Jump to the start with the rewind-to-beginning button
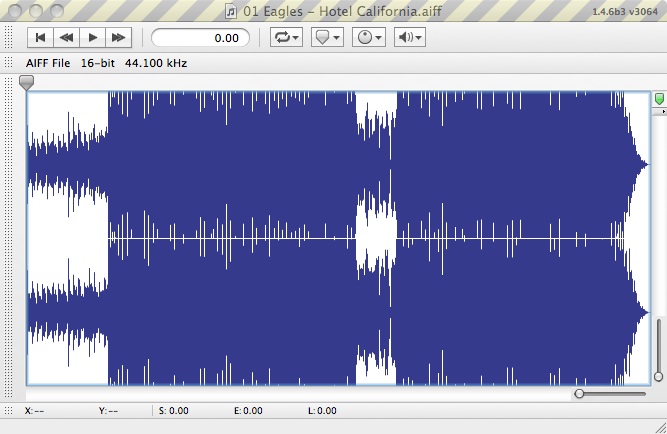Screen dimensions: 667x434 [x=40, y=37]
